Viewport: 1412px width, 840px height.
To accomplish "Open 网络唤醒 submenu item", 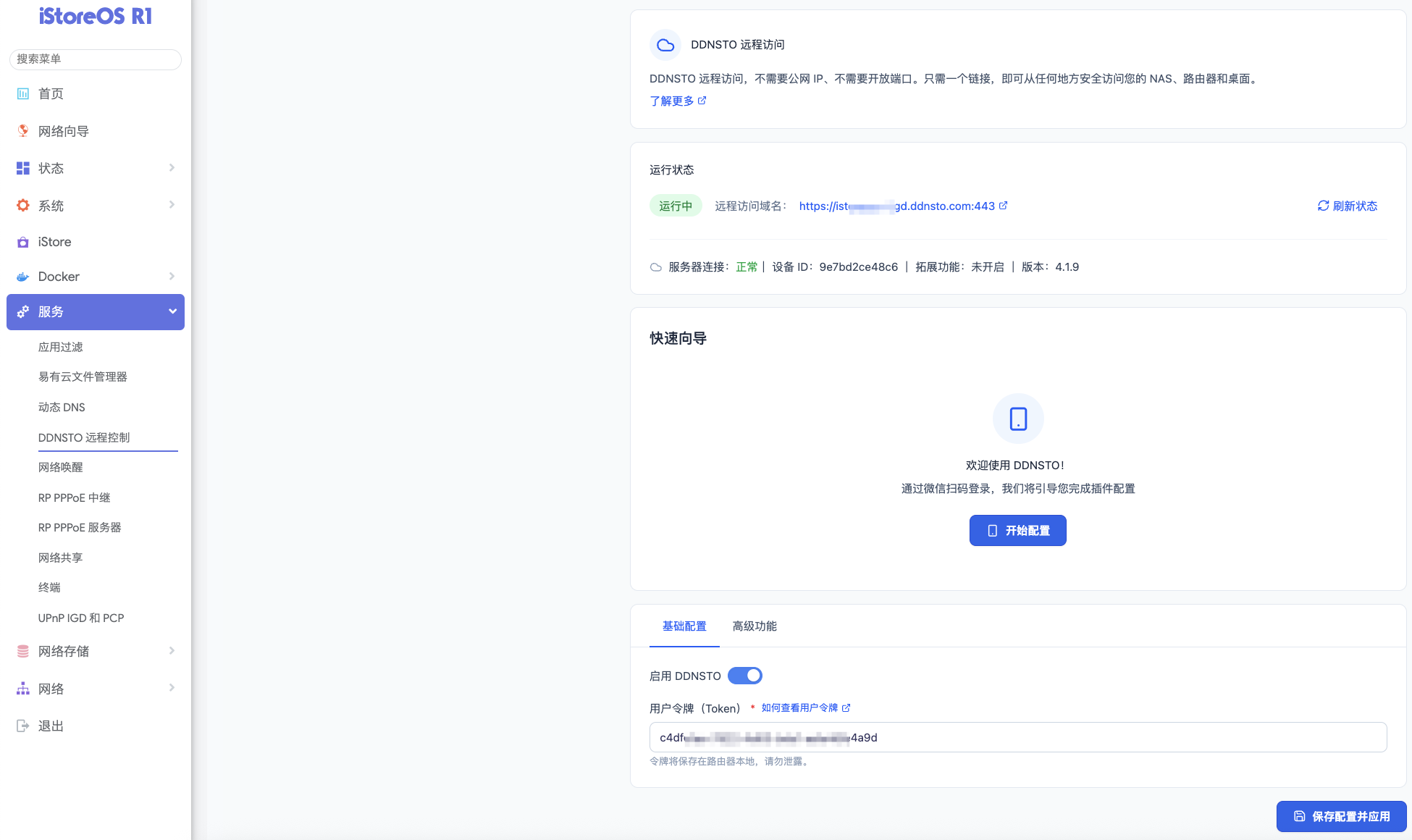I will tap(61, 467).
